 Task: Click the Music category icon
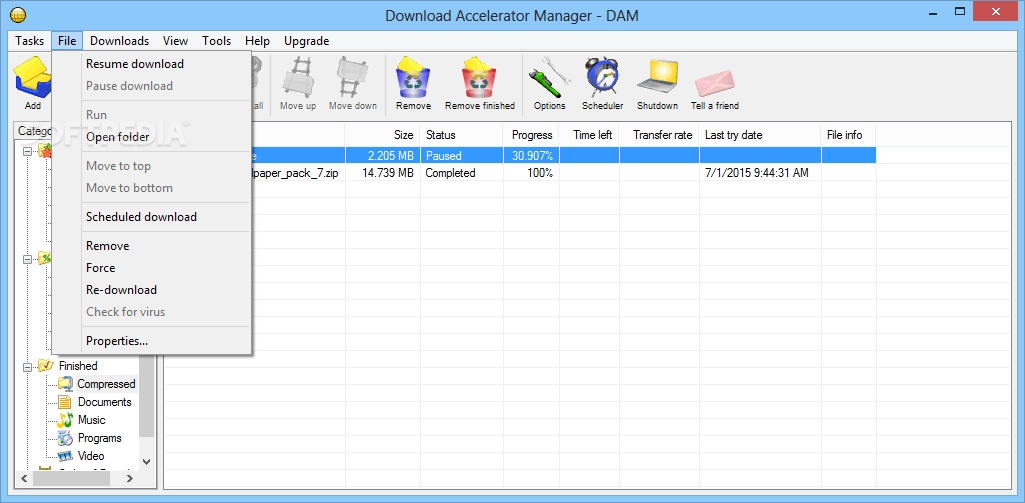65,420
